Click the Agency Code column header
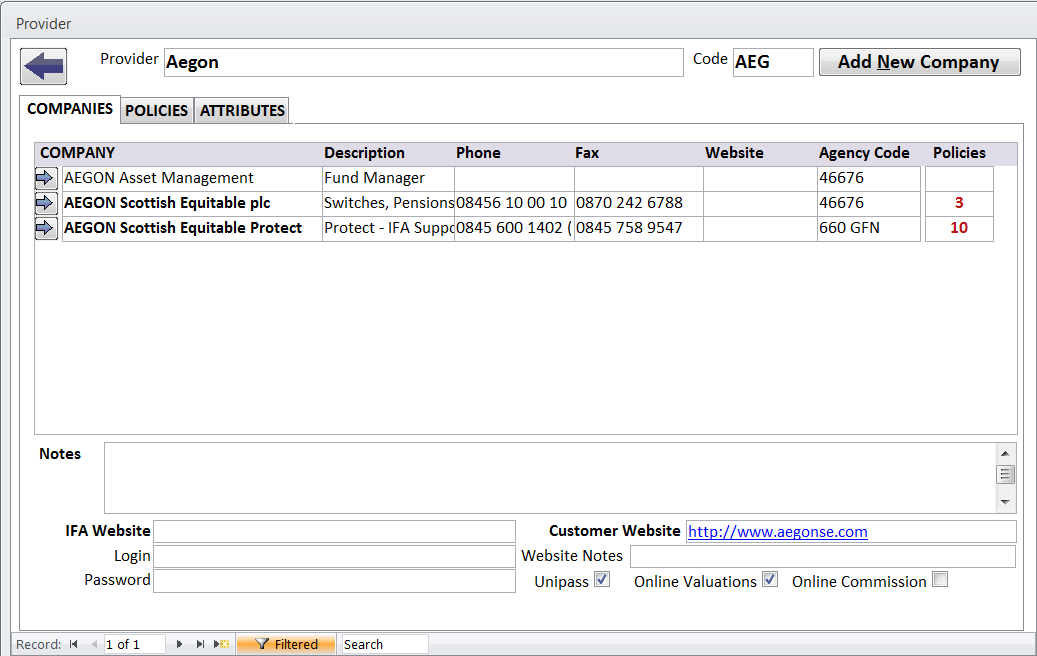 pos(864,153)
